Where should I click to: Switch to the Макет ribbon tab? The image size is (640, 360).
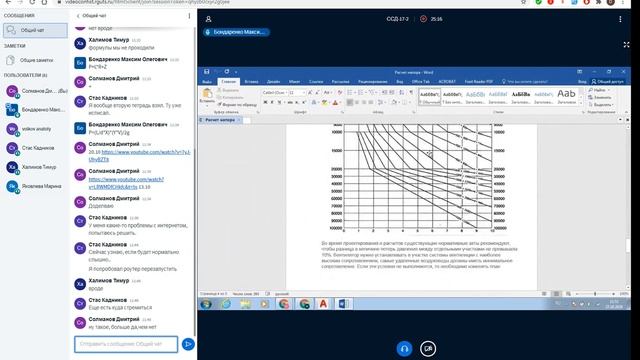pyautogui.click(x=294, y=82)
